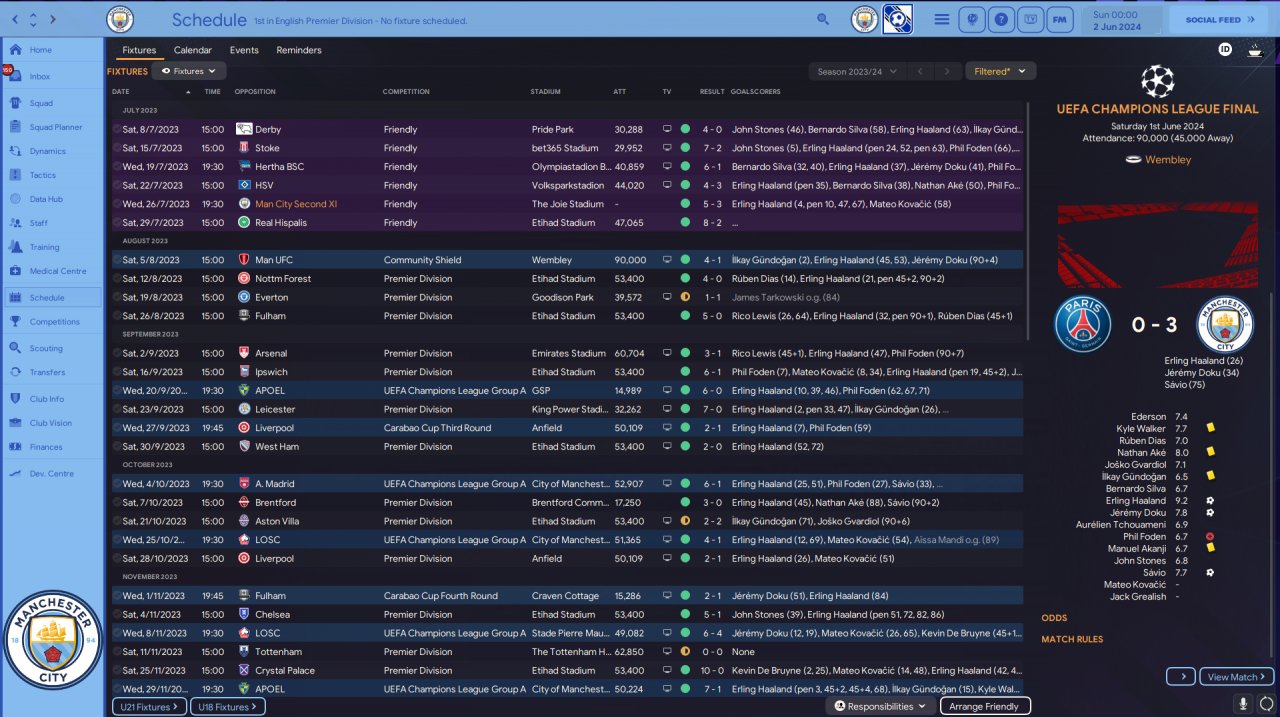Screen dimensions: 1280x717
Task: Click the large Manchester City crest bottom left
Action: 53,640
